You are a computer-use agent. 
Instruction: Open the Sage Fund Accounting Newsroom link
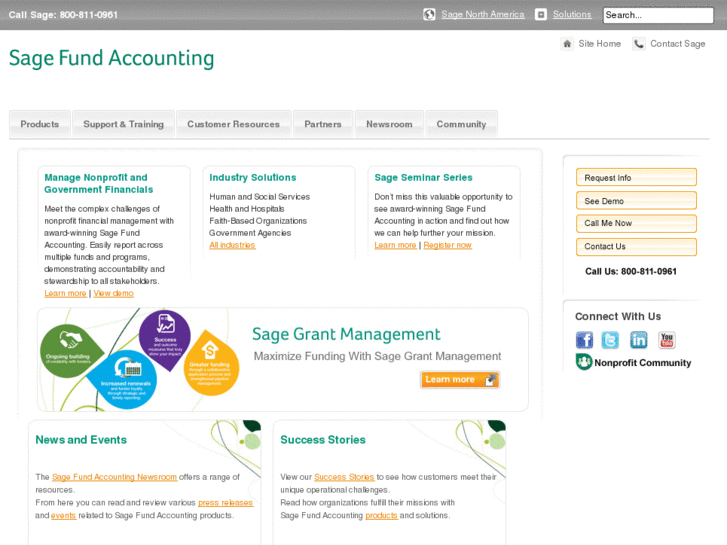(115, 477)
